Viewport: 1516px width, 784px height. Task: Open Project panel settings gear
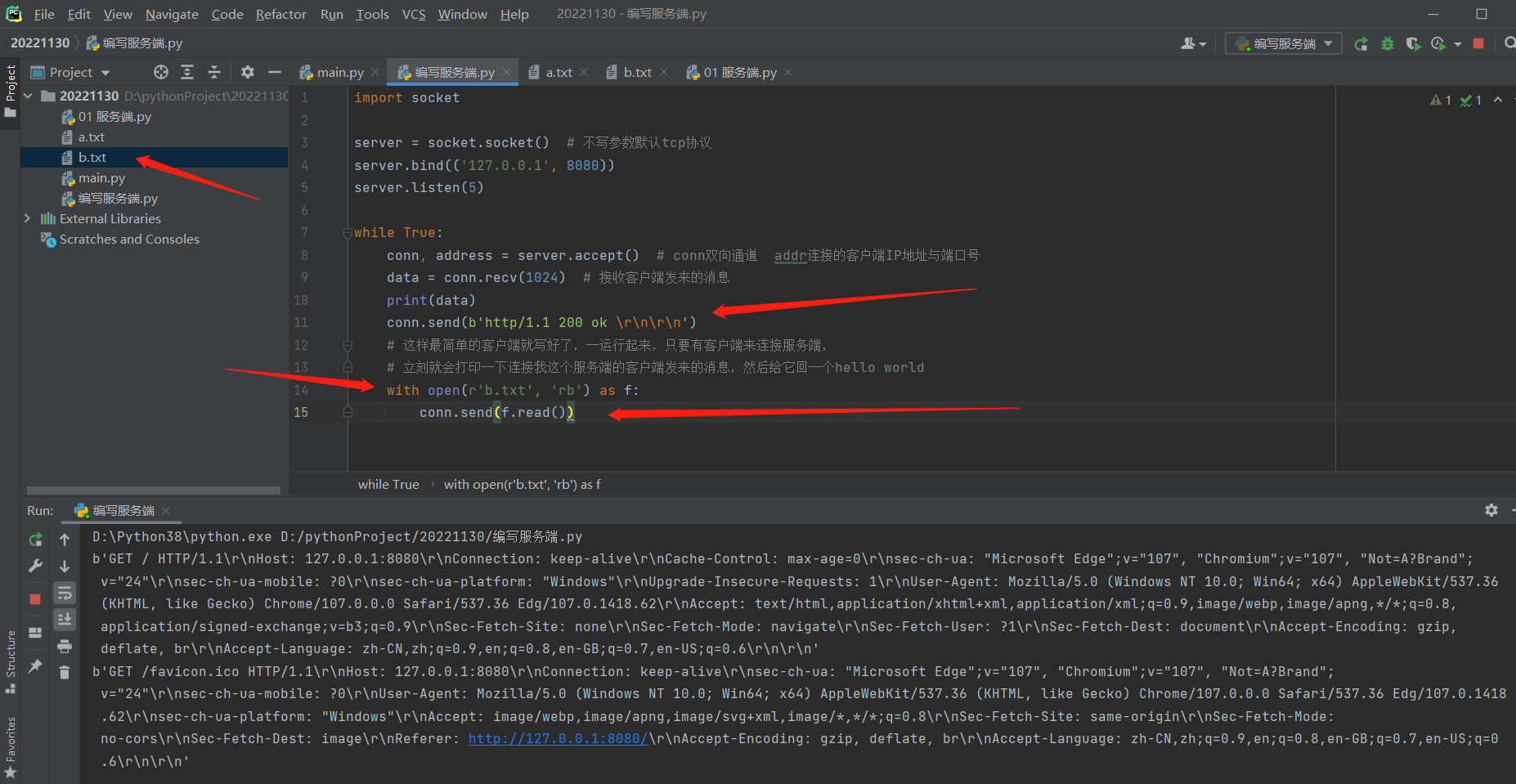coord(248,72)
